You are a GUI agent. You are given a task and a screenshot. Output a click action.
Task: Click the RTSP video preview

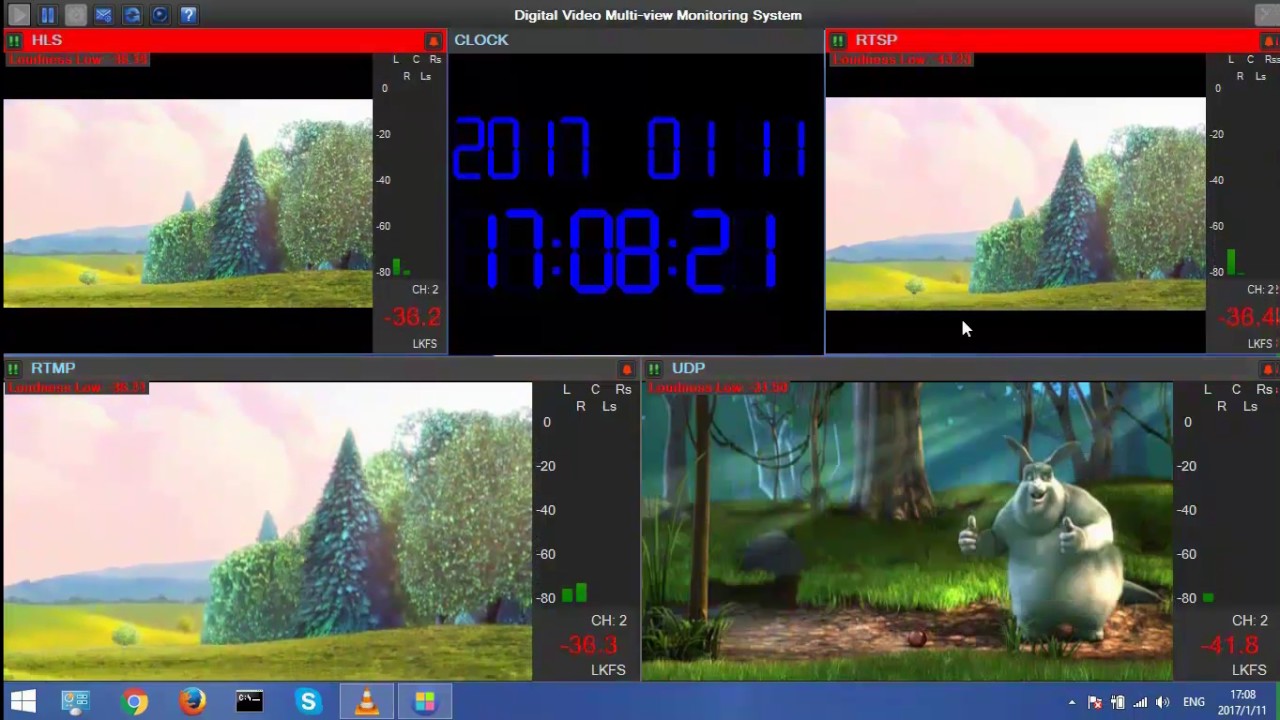[x=1016, y=204]
